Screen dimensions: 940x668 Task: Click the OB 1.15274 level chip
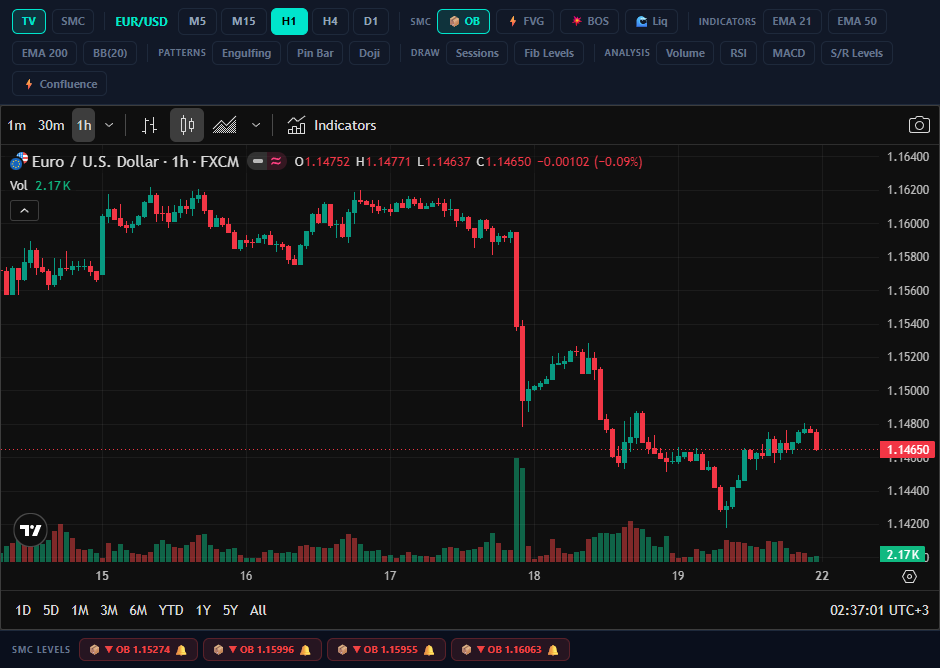point(138,650)
